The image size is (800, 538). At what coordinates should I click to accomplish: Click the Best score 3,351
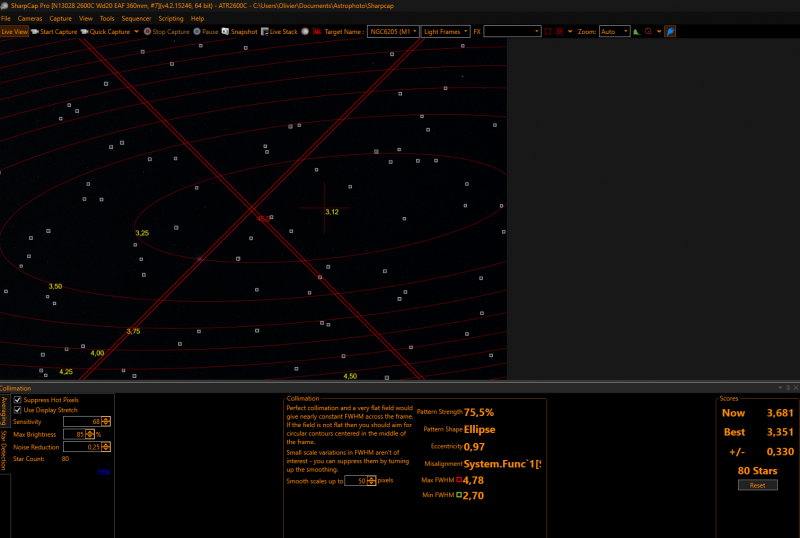click(x=780, y=432)
